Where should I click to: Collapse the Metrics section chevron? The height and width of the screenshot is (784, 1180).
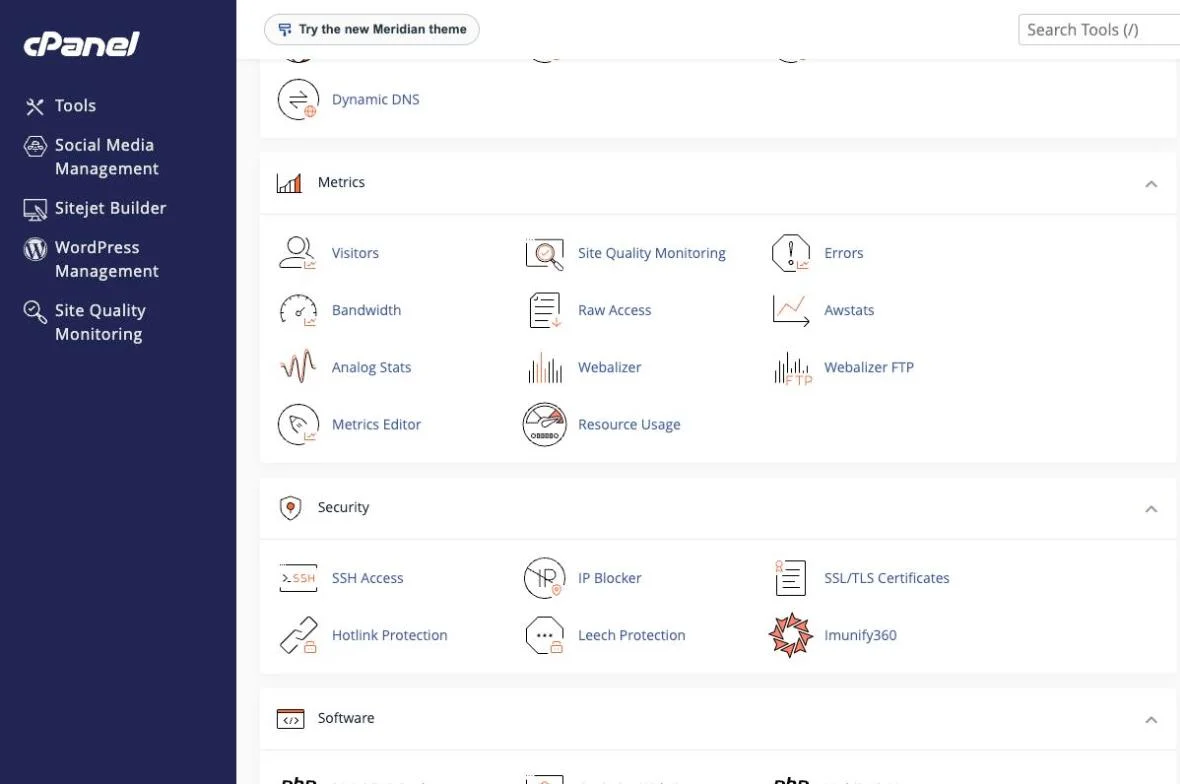1151,184
